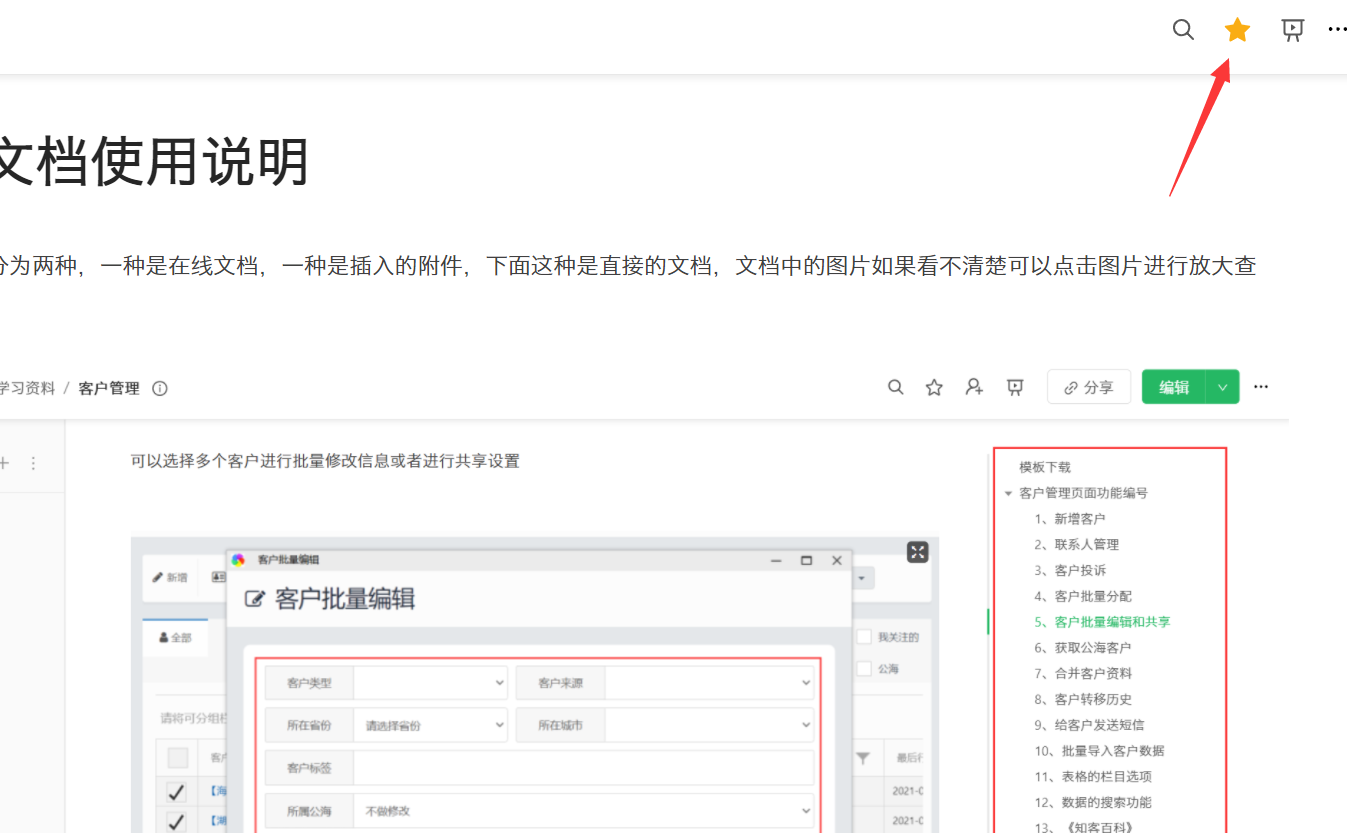Jump to outline item 12、数据的搜索功能
This screenshot has width=1347, height=833.
[1093, 802]
